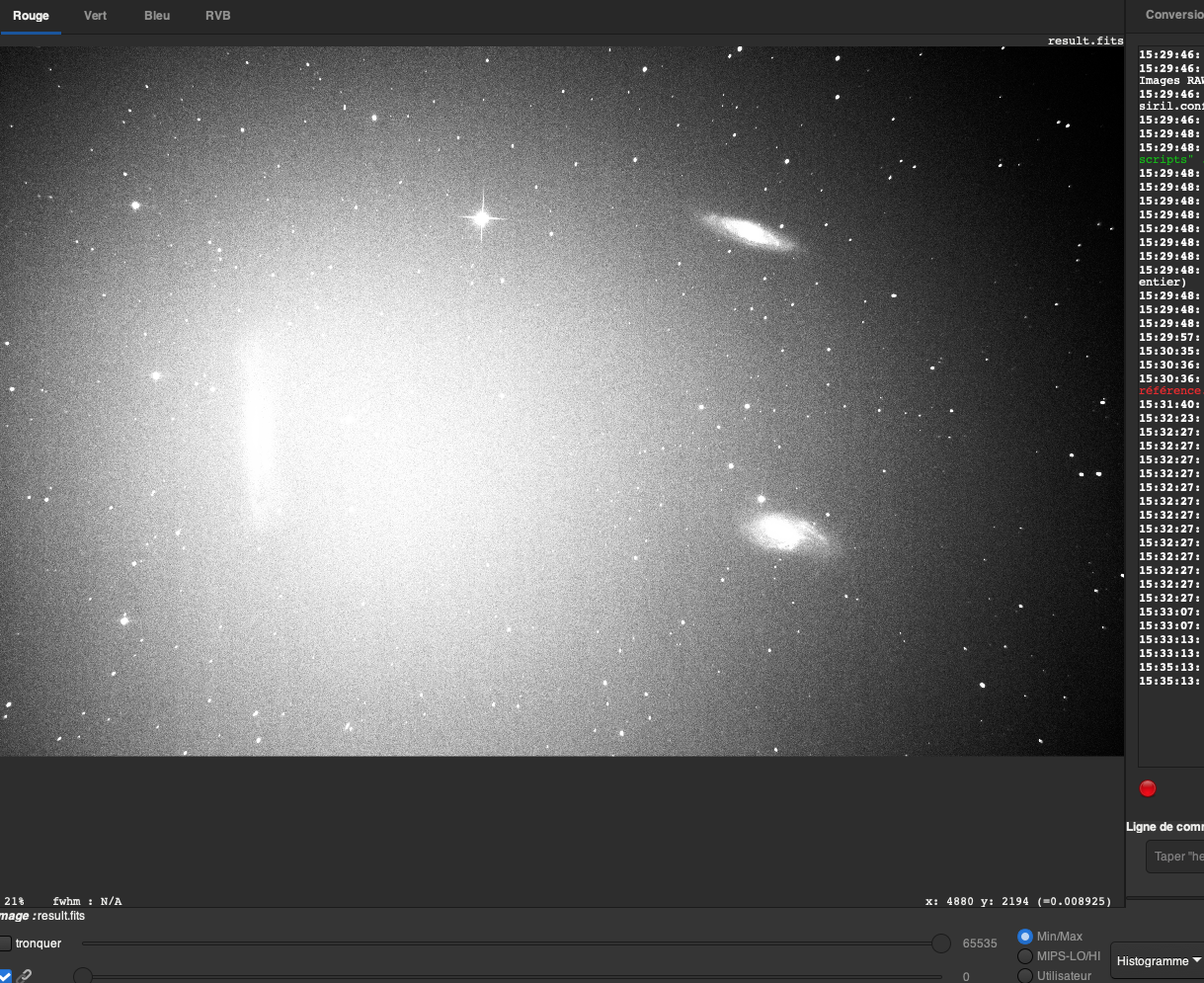Click the 15:29:57 log entry

[x=1170, y=337]
